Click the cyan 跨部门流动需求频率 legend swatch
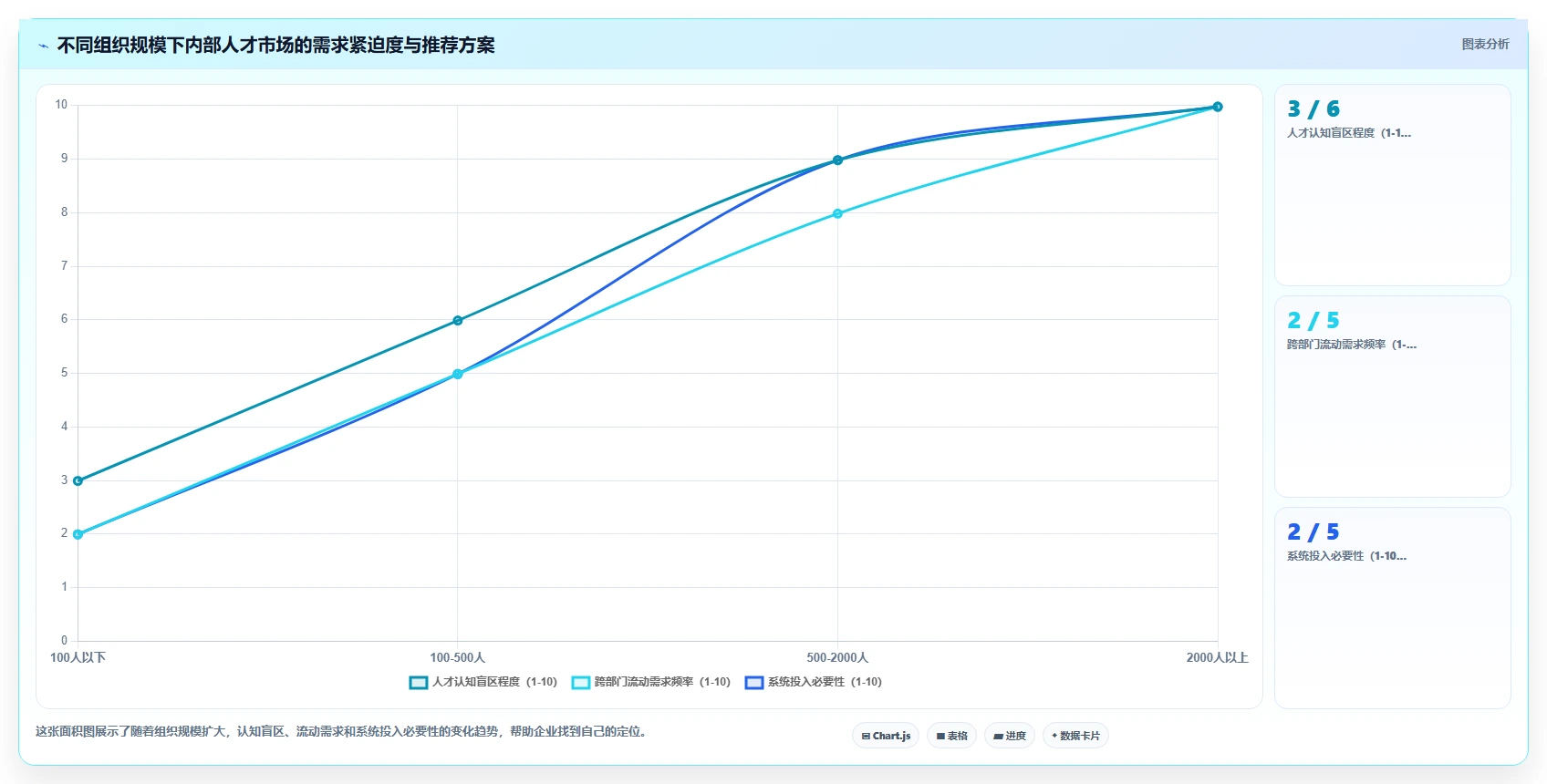This screenshot has width=1547, height=784. (581, 682)
